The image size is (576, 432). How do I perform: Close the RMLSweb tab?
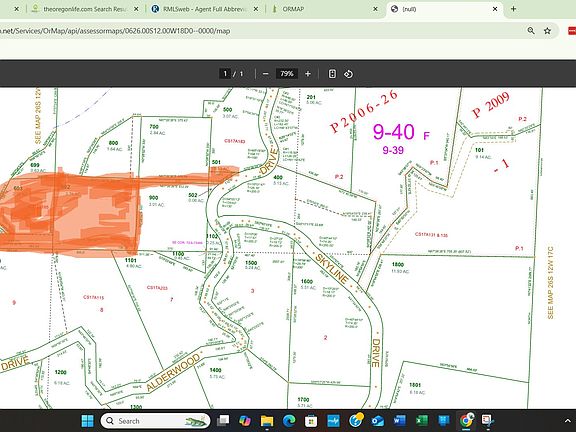coord(256,9)
